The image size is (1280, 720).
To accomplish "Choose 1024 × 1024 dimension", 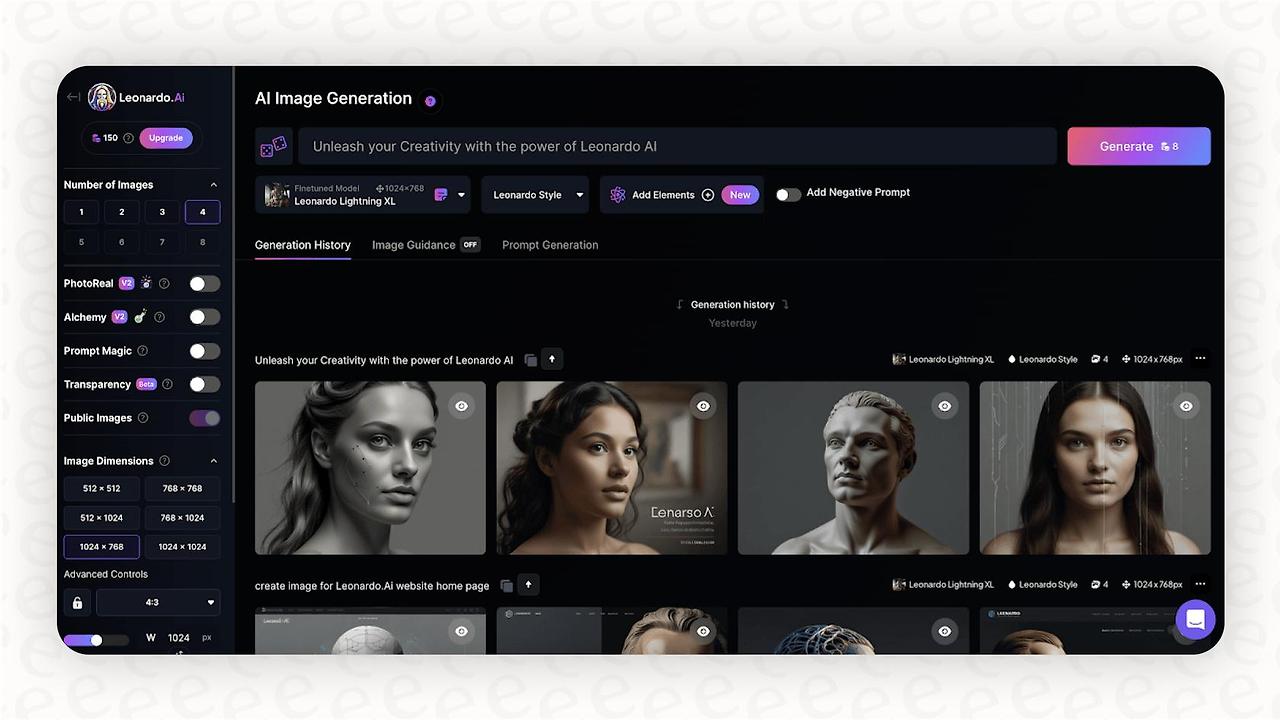I will (x=182, y=547).
